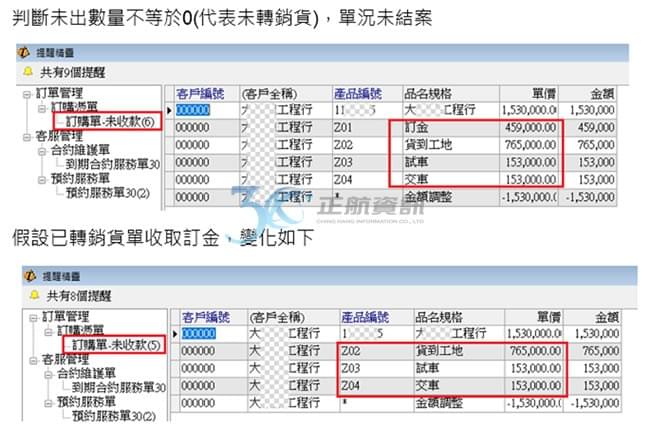The width and height of the screenshot is (650, 430).
Task: Collapse the 訂購憑單 node in the 8-reminder window
Action: click(x=48, y=332)
